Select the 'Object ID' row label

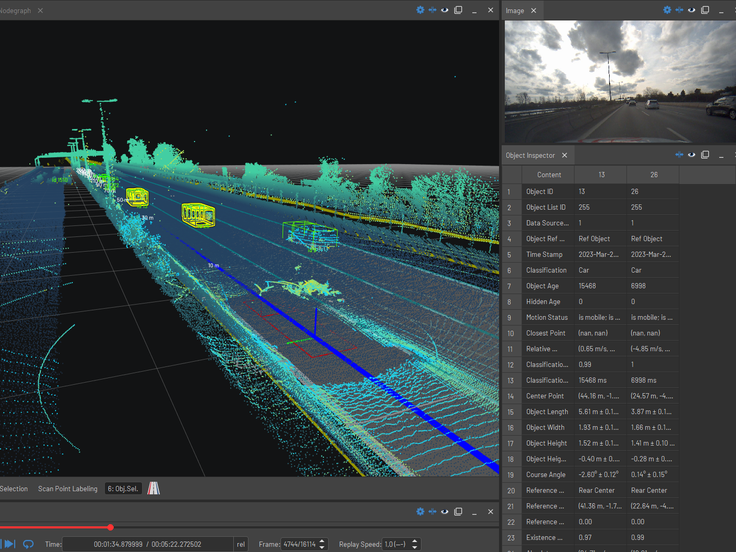[x=539, y=192]
